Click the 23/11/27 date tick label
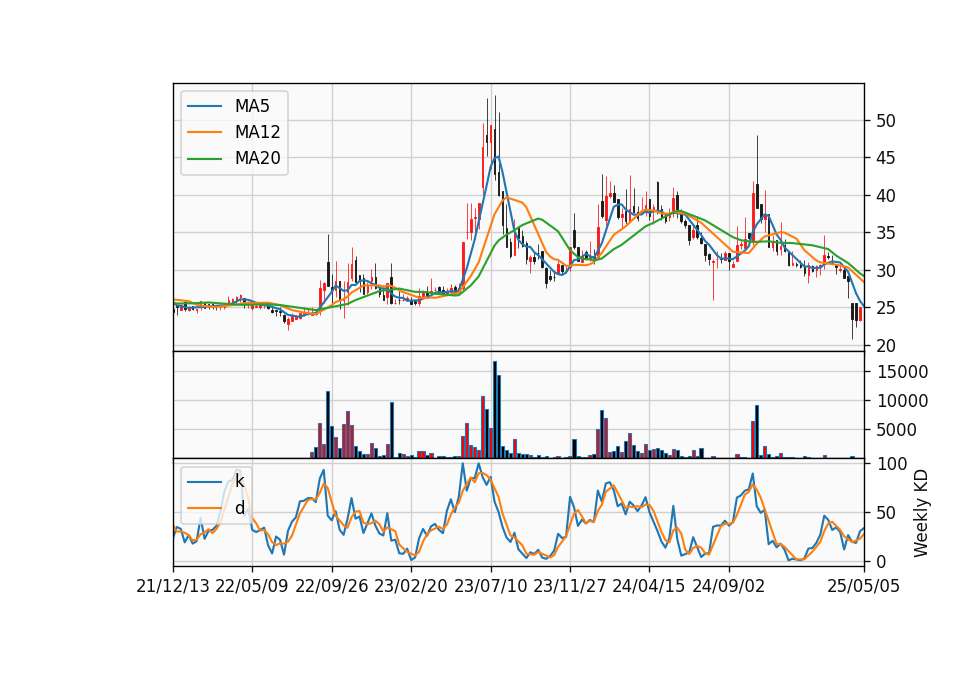The image size is (960, 690). (x=569, y=586)
